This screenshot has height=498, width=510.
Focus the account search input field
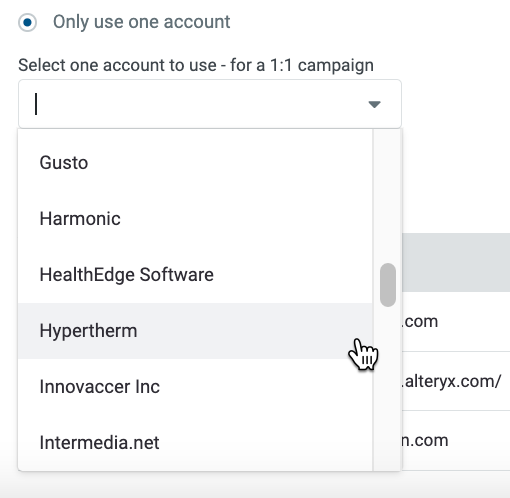click(193, 104)
